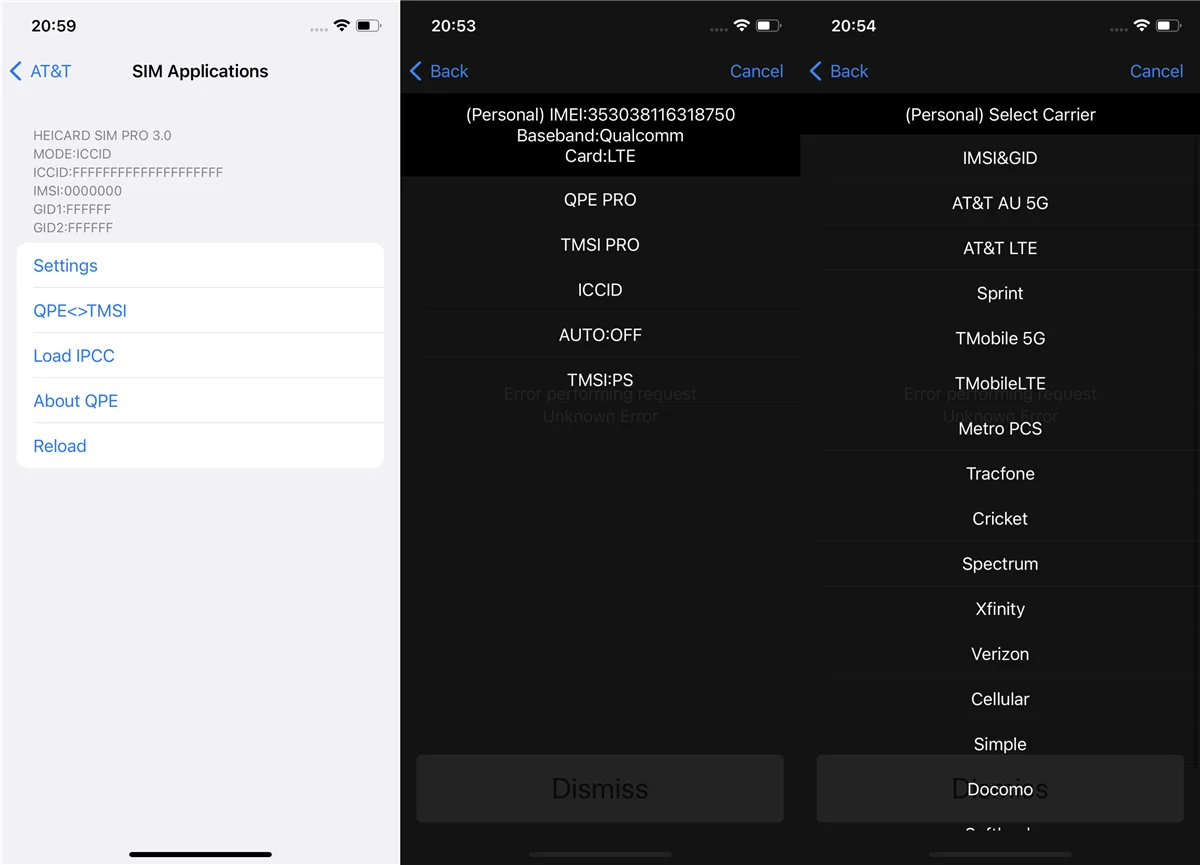Select QPE<>TMSI option
This screenshot has height=865, width=1200.
(x=200, y=311)
